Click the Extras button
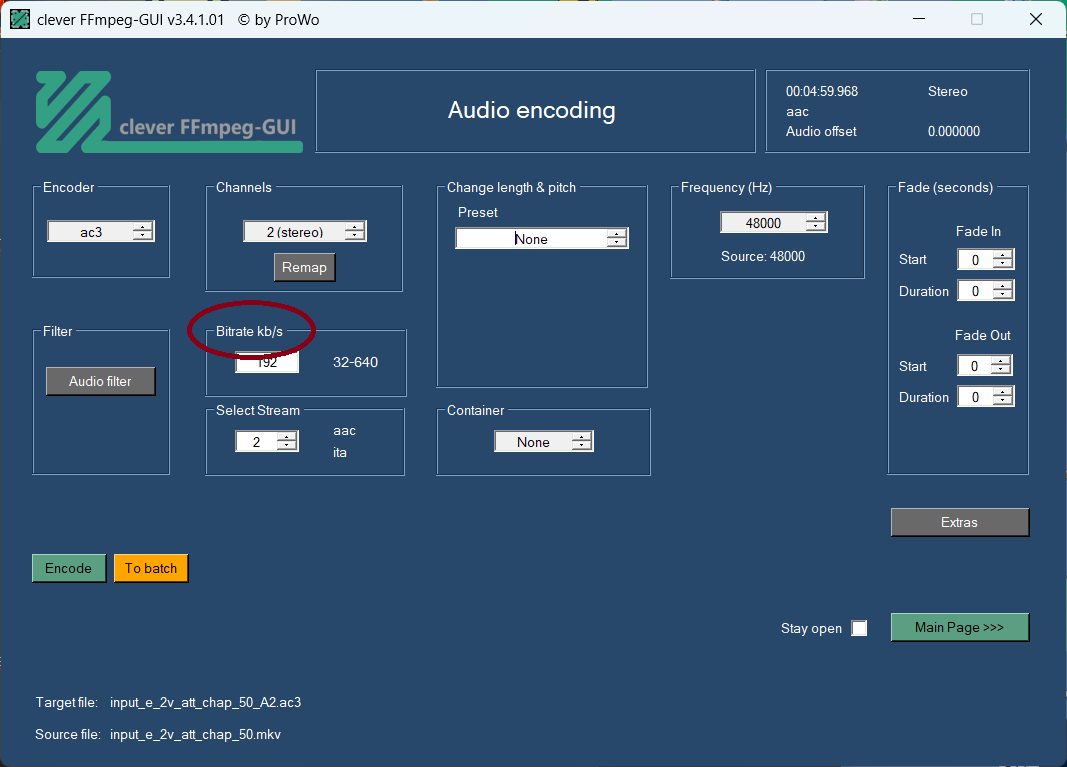This screenshot has width=1067, height=767. tap(959, 522)
